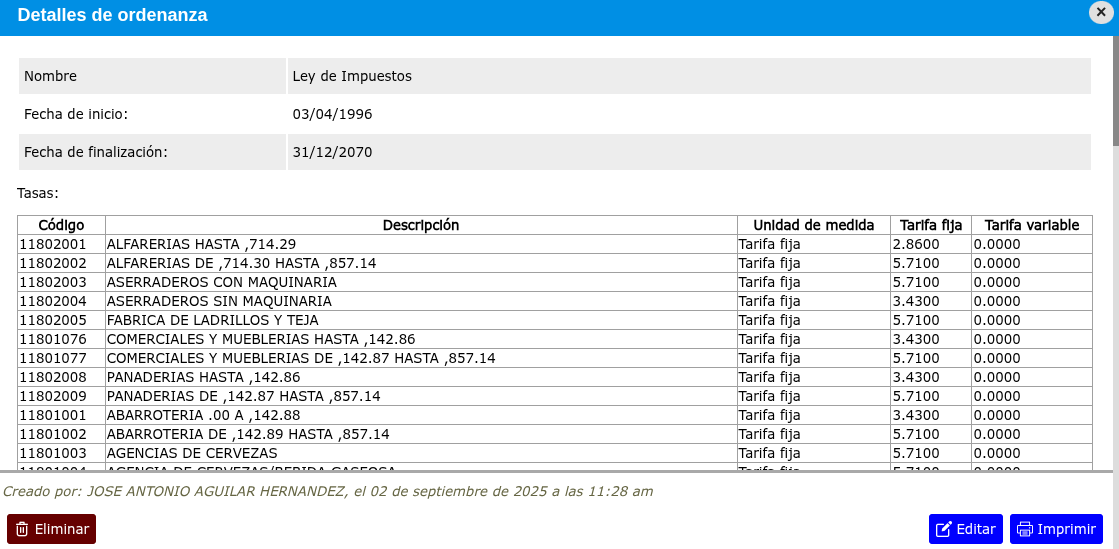Click the Nombre field label
The height and width of the screenshot is (549, 1119).
pos(50,76)
